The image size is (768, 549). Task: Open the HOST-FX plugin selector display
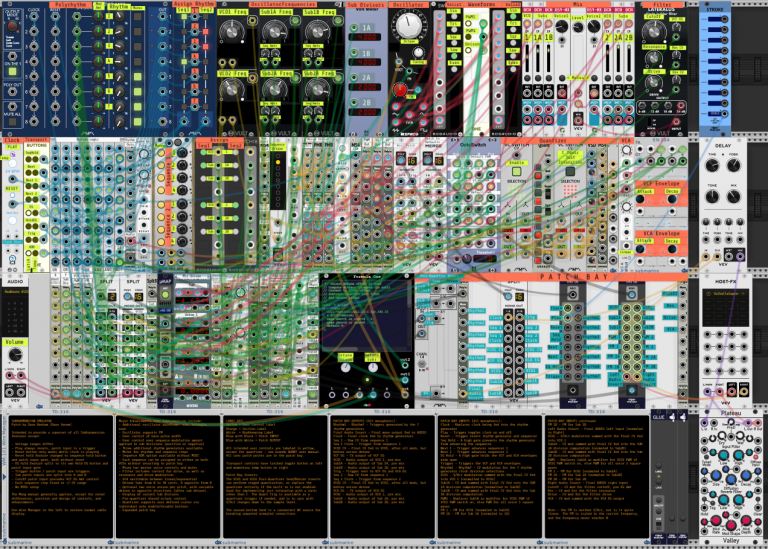[725, 307]
